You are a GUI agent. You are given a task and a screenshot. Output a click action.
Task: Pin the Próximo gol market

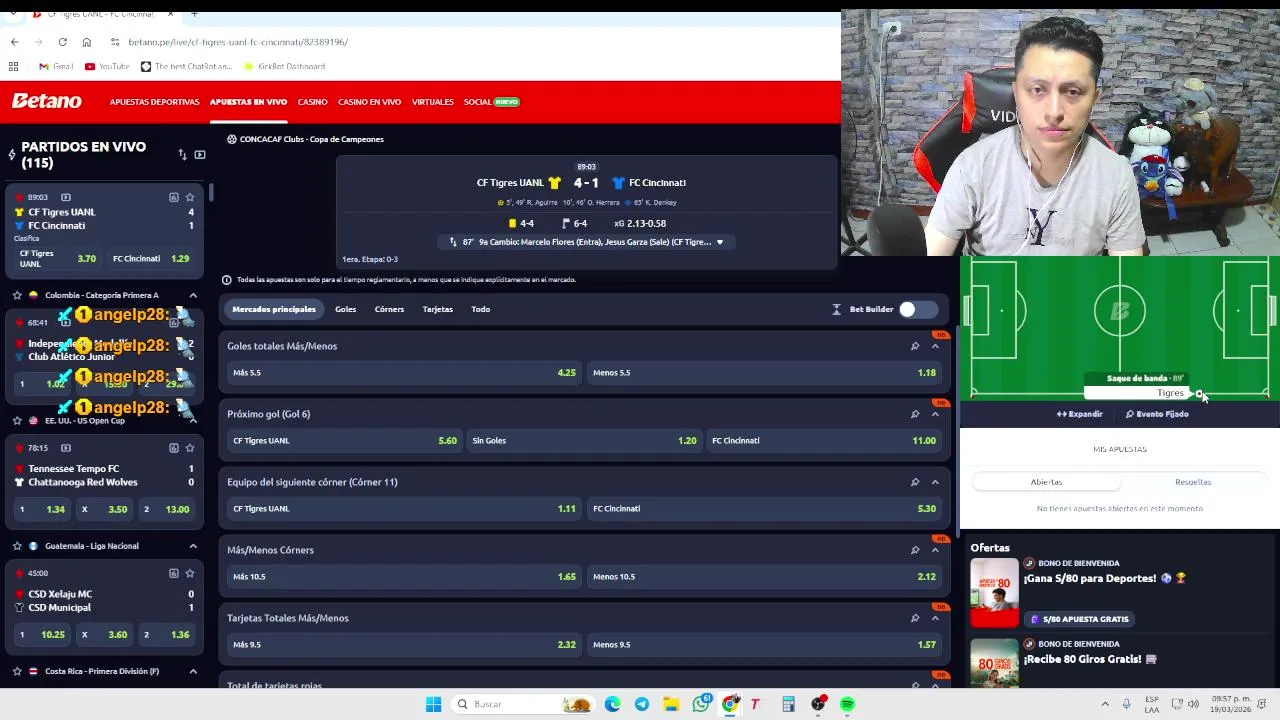tap(915, 414)
